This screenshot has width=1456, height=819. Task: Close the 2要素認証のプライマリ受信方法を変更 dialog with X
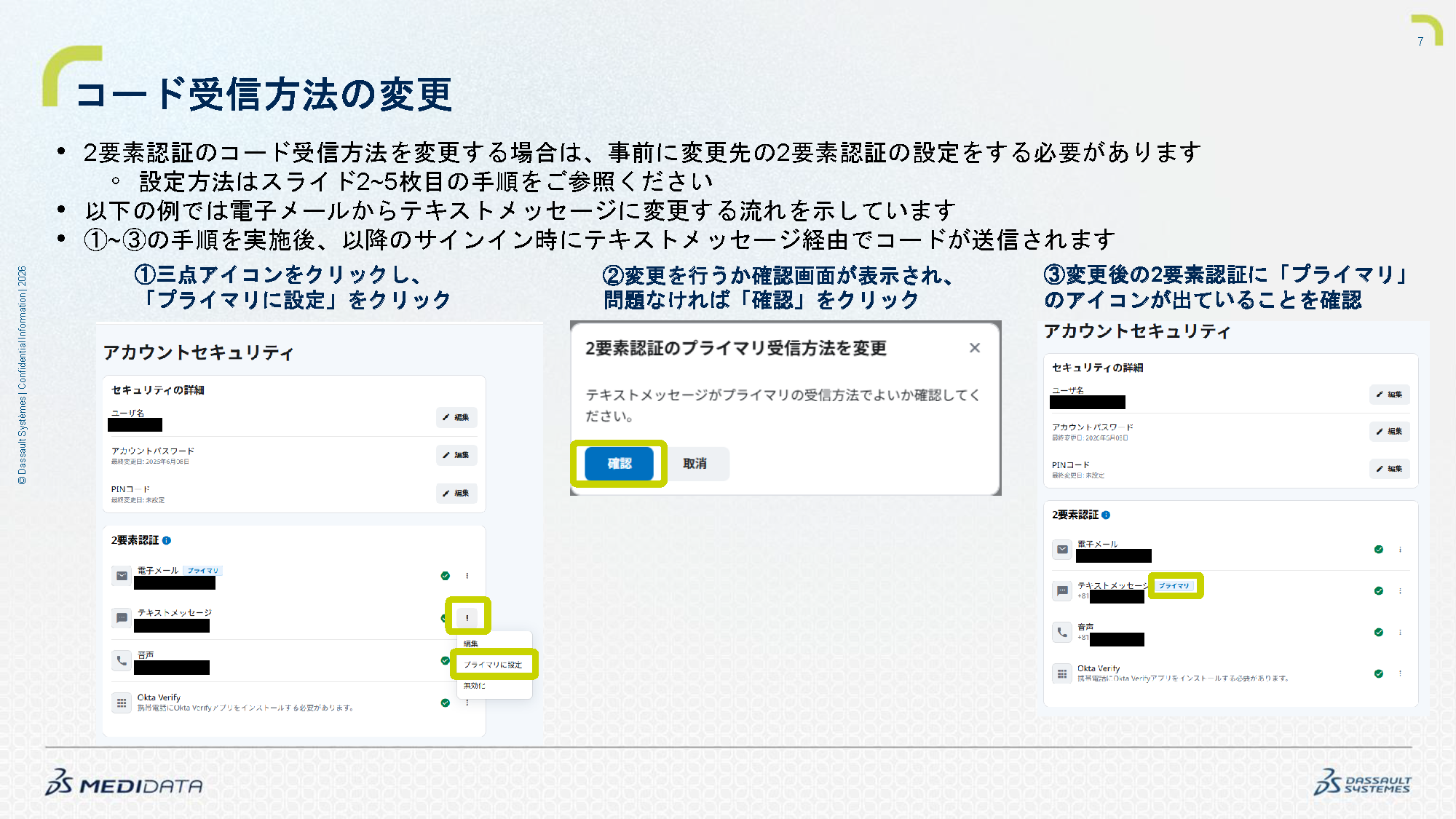click(x=975, y=348)
